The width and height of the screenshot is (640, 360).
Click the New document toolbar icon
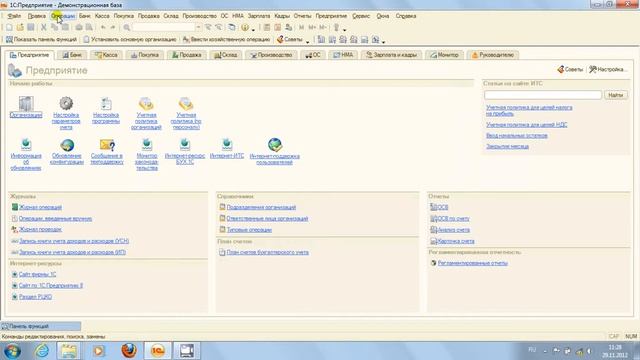(9, 27)
